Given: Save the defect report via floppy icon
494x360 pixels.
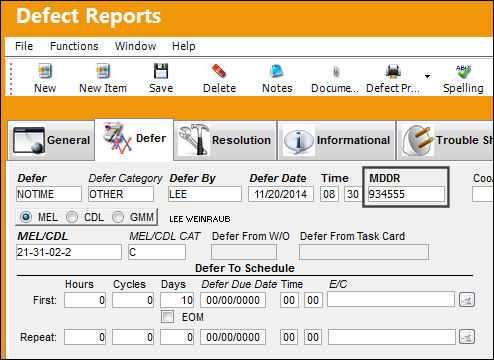Looking at the screenshot, I should tap(161, 71).
